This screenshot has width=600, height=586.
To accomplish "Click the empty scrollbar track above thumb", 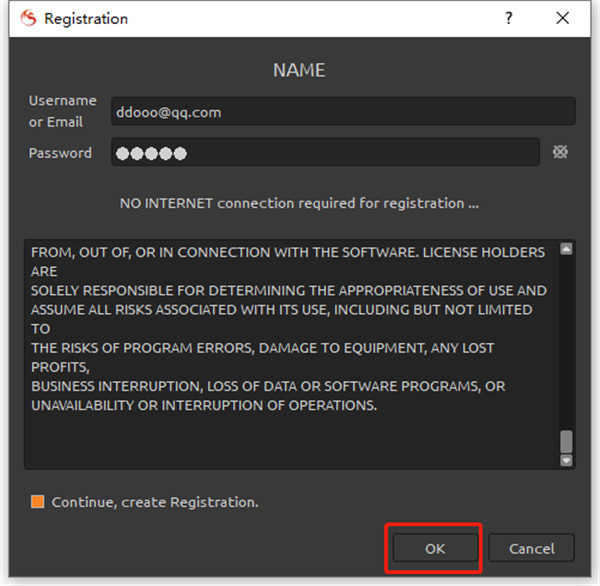I will 566,340.
